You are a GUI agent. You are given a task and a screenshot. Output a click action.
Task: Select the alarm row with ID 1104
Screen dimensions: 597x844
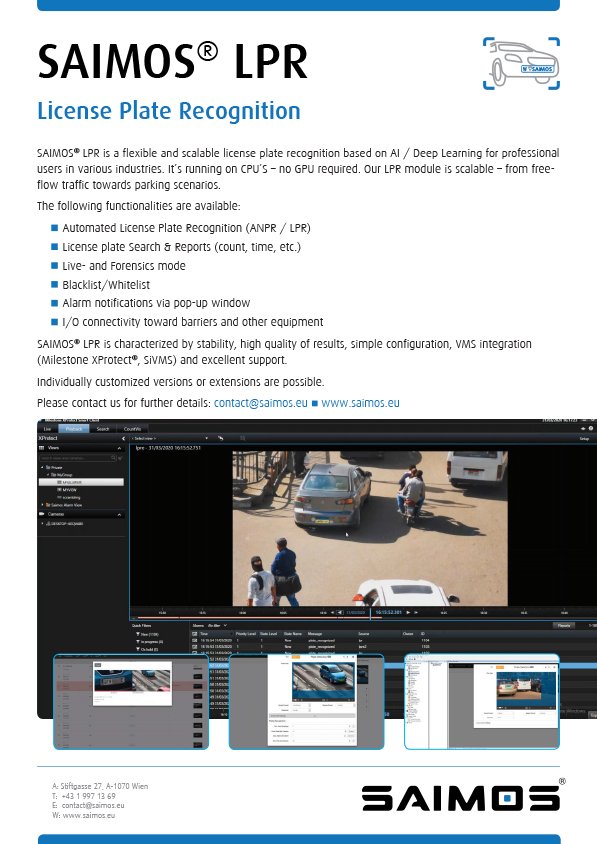click(393, 641)
